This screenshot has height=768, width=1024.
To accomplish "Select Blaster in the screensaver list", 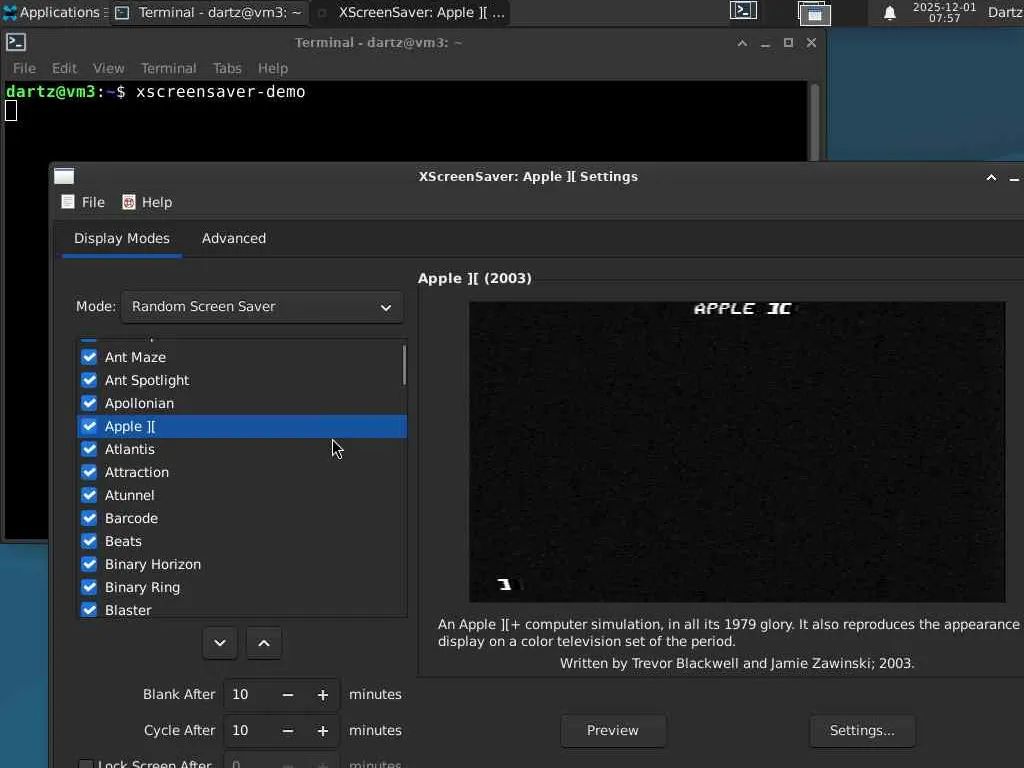I will tap(242, 610).
